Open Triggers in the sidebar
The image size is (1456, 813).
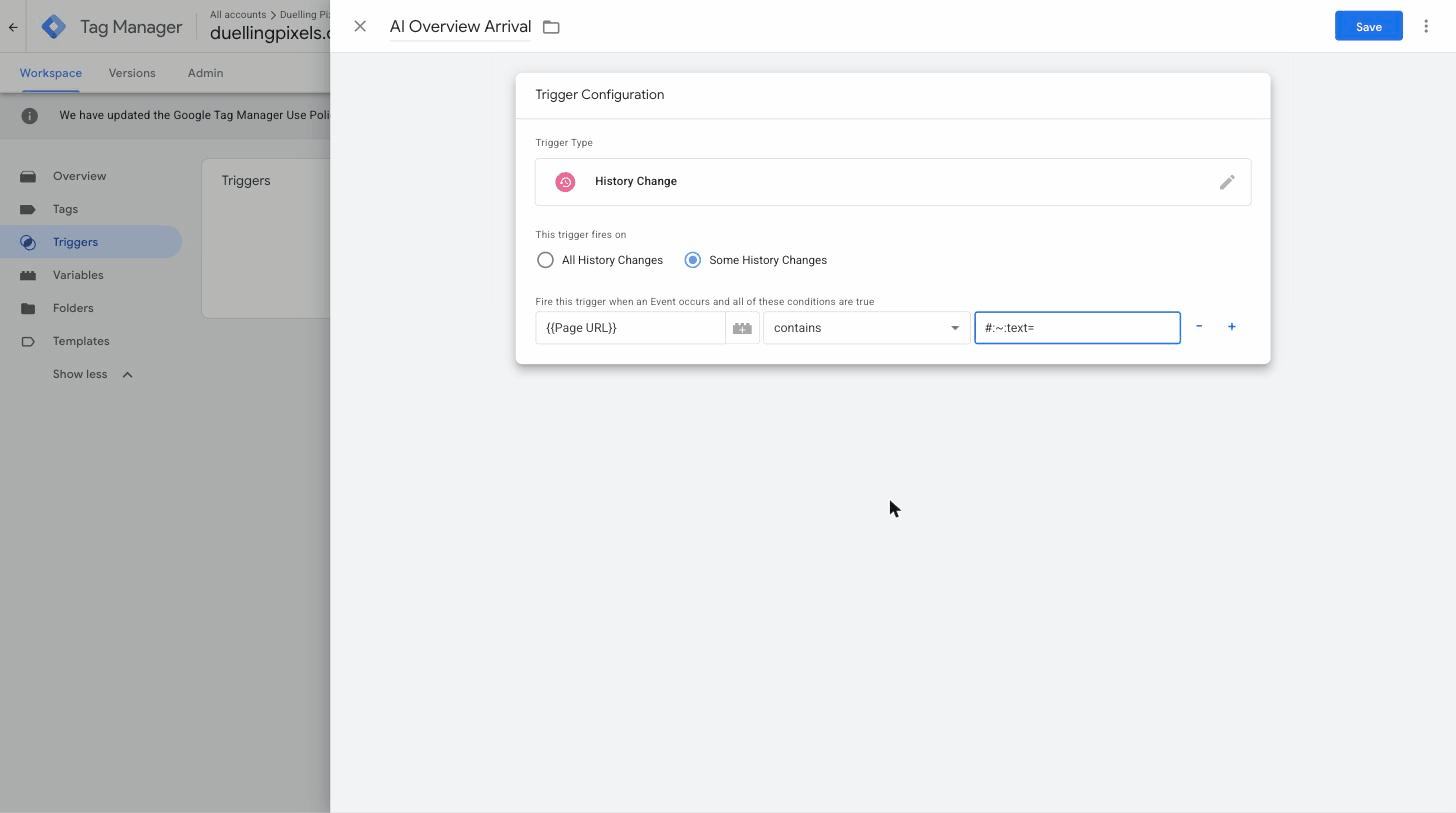[91, 242]
